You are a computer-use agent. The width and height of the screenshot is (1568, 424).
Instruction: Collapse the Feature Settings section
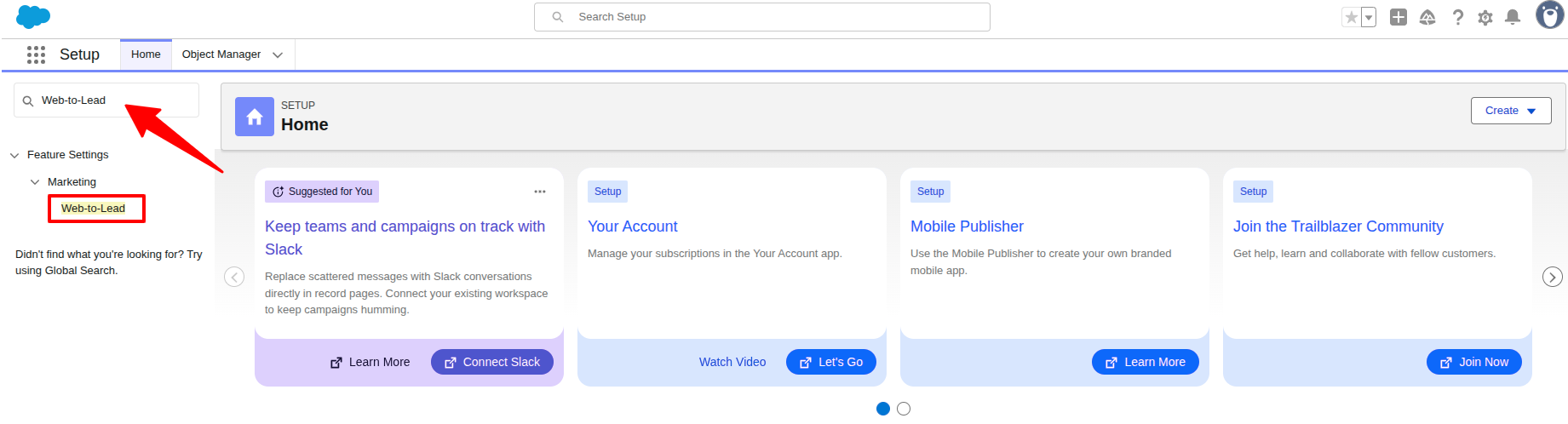pyautogui.click(x=14, y=155)
